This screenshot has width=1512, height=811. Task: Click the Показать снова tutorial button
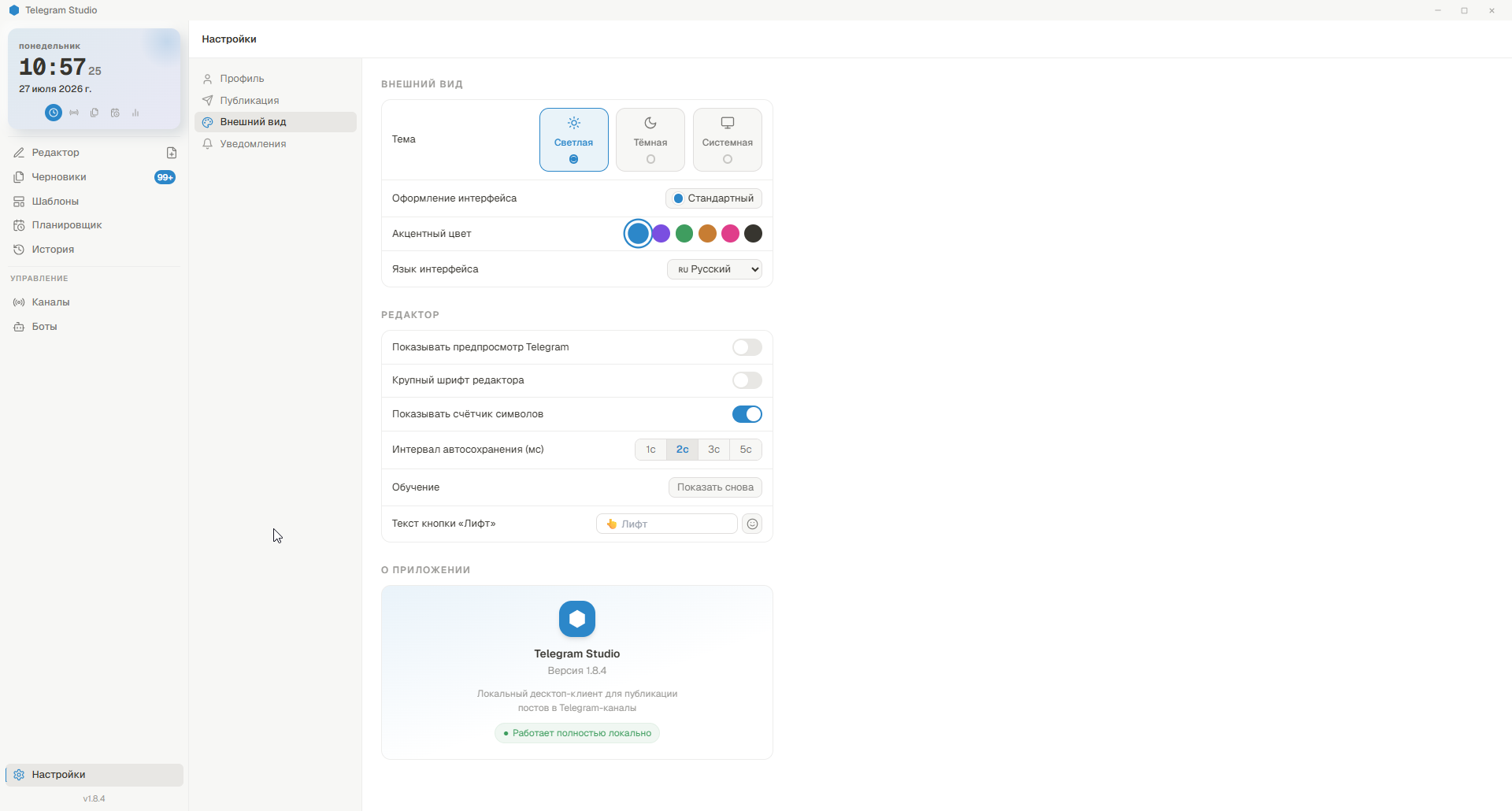(716, 487)
